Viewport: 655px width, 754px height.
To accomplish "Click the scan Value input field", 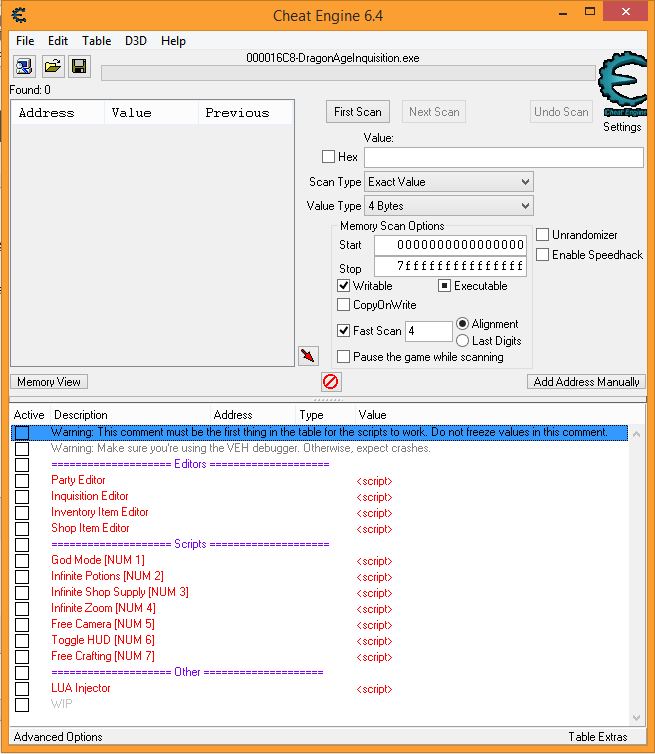I will coord(504,157).
